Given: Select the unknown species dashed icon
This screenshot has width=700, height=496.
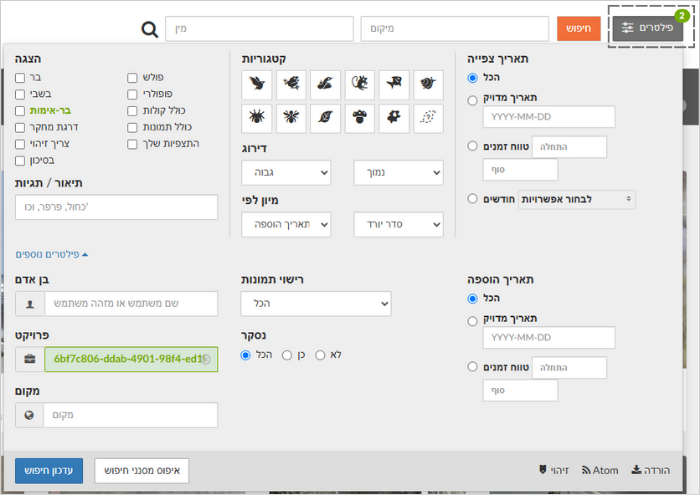Looking at the screenshot, I should [428, 118].
